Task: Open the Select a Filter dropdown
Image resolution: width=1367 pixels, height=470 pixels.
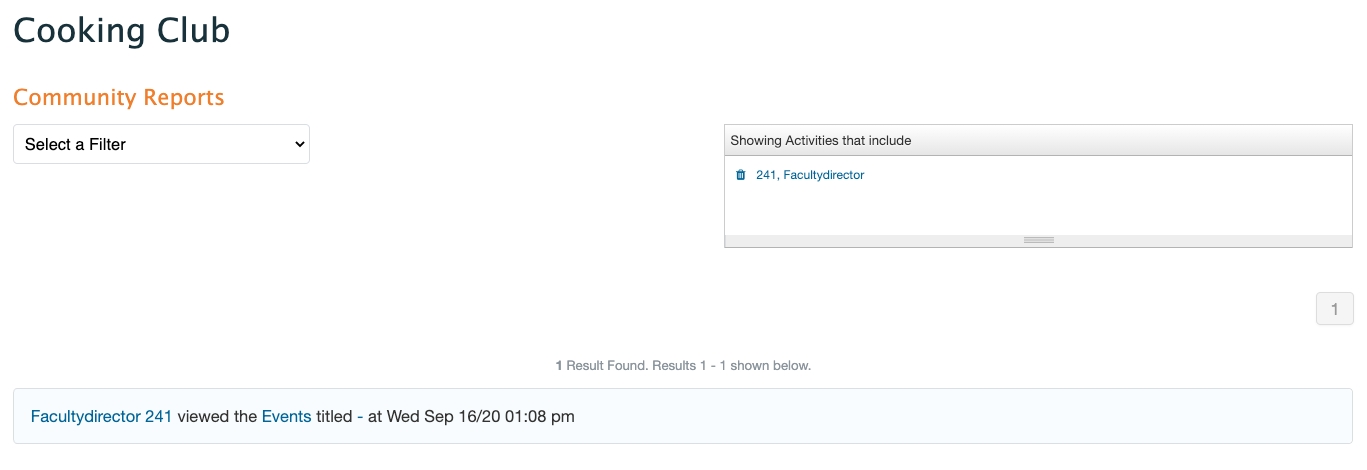Action: 161,144
